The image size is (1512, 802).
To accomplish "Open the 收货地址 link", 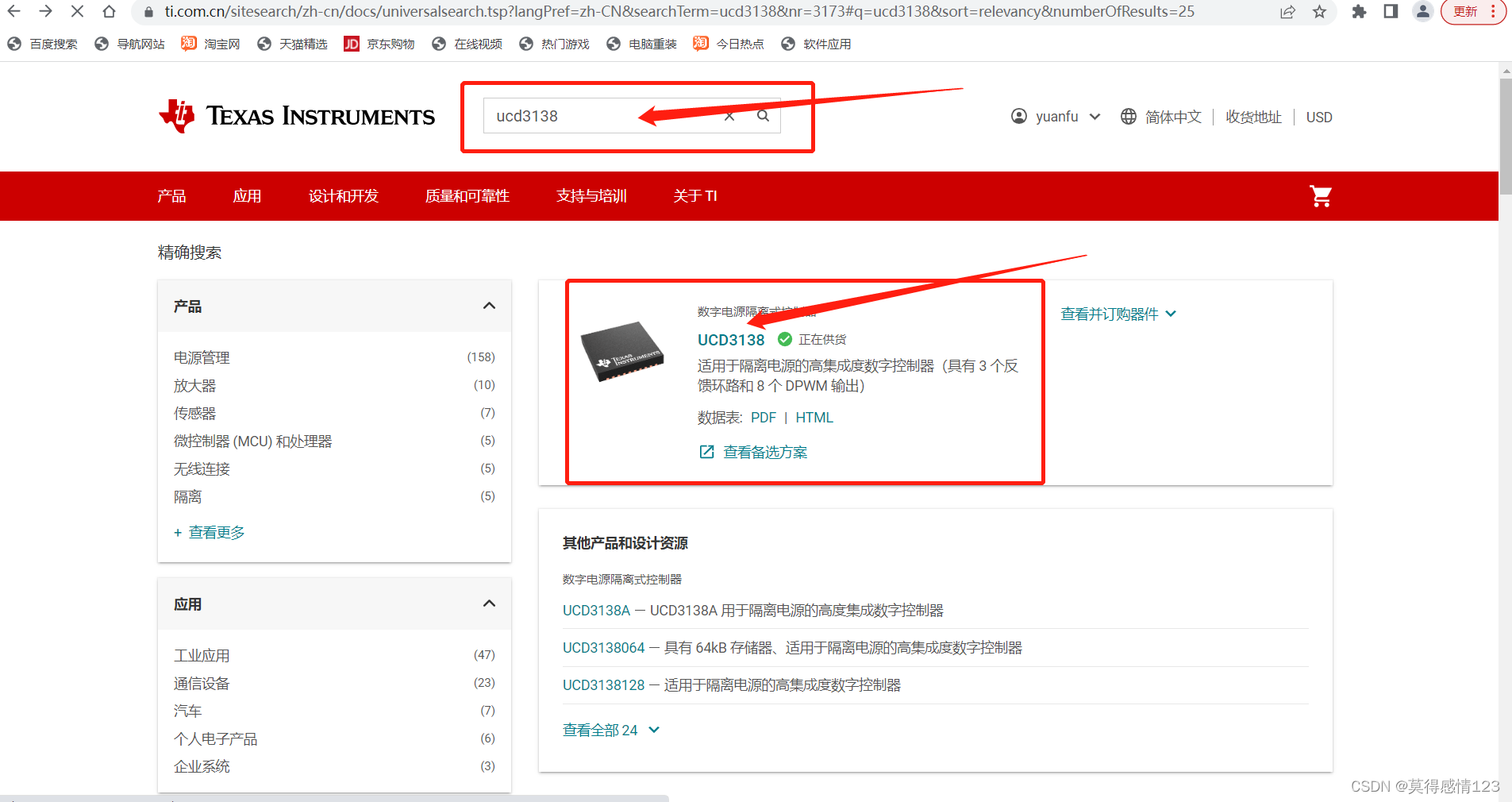I will [1253, 117].
